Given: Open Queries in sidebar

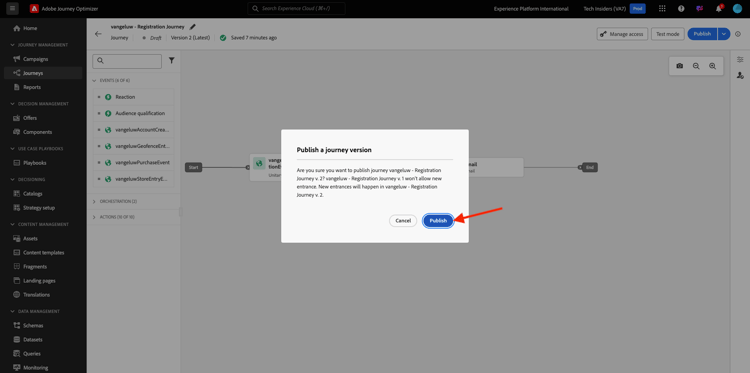Looking at the screenshot, I should point(32,353).
